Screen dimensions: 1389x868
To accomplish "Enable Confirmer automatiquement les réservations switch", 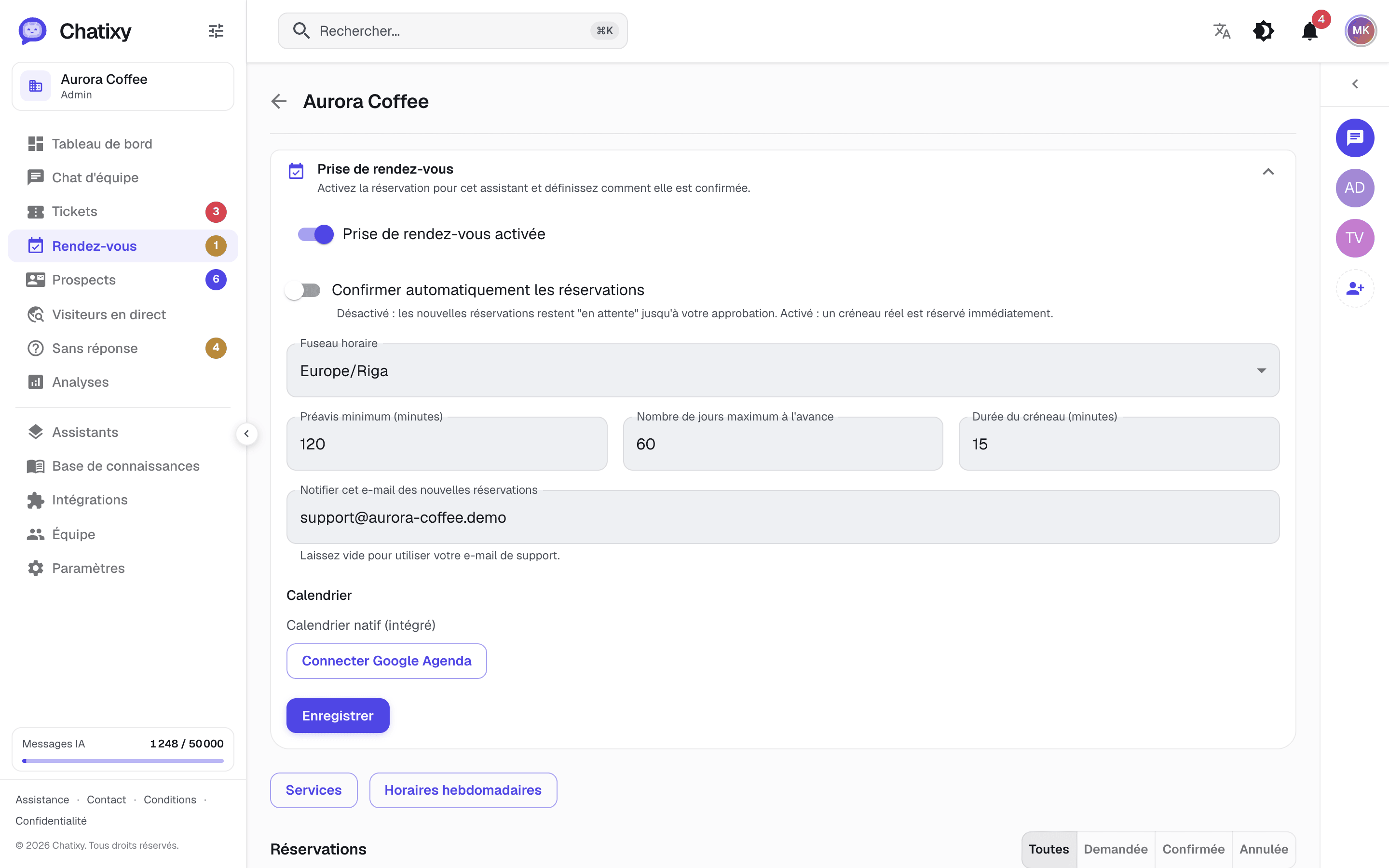I will (303, 290).
